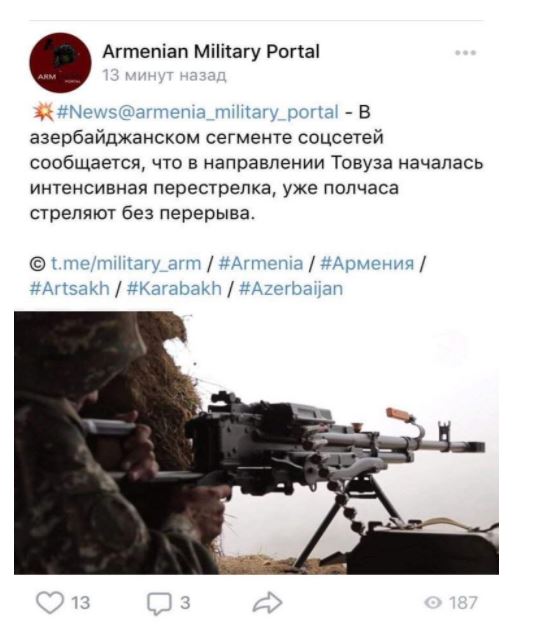Click the like count 13
This screenshot has height=635, width=552.
click(x=80, y=603)
